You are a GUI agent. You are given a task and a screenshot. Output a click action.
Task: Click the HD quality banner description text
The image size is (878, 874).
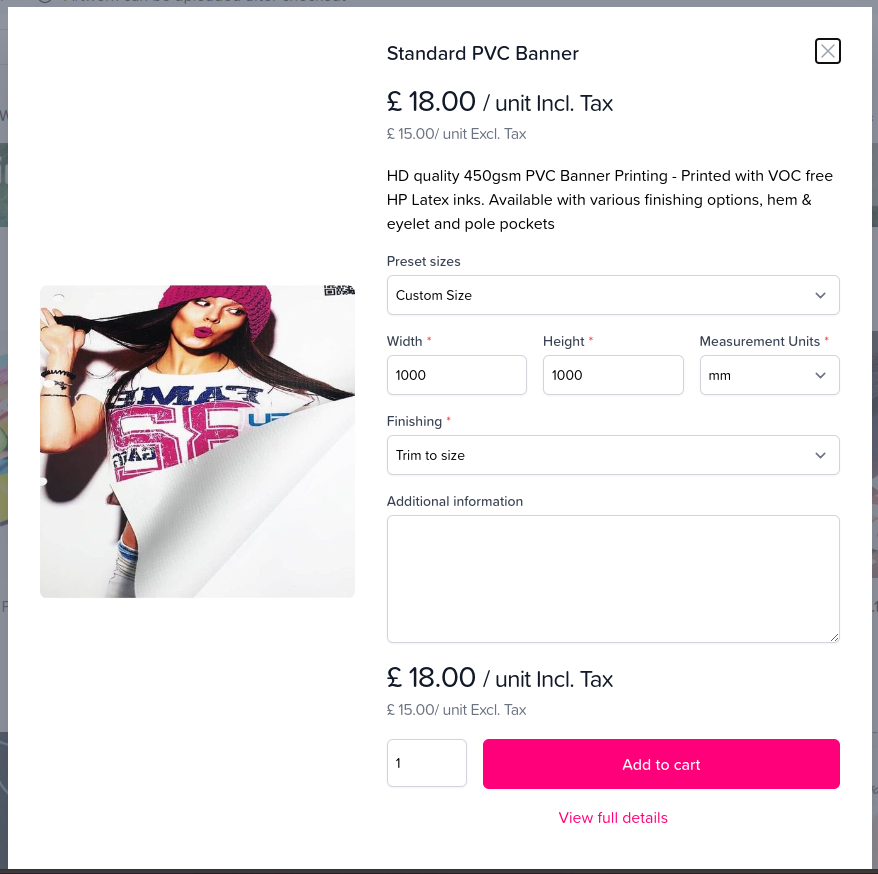[609, 200]
